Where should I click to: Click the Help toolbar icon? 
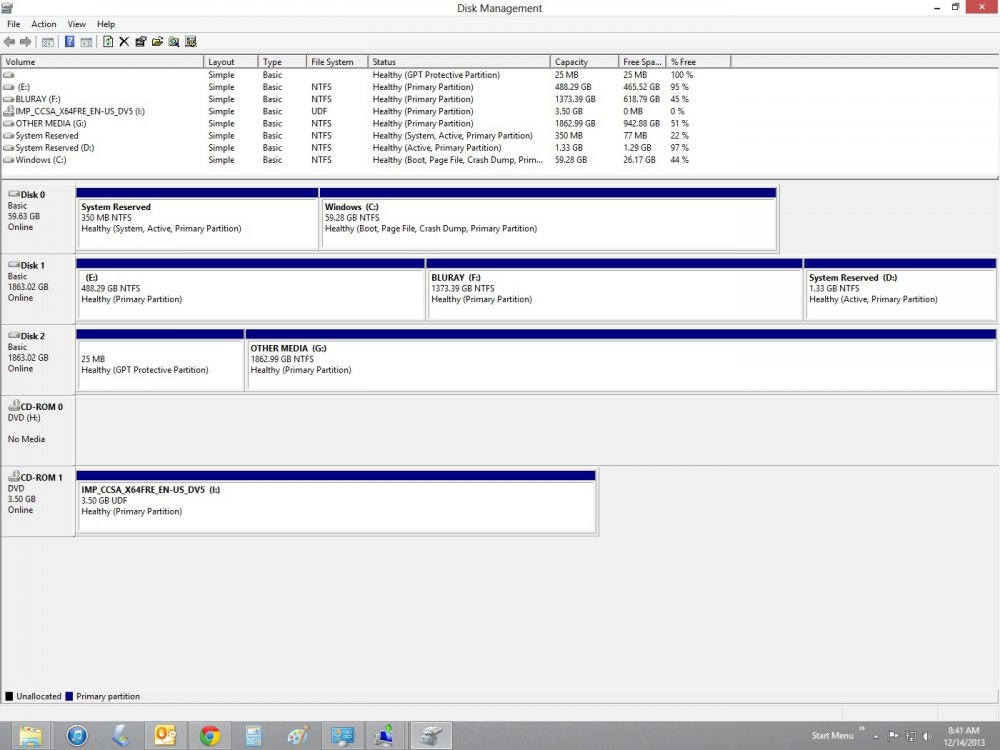point(68,41)
